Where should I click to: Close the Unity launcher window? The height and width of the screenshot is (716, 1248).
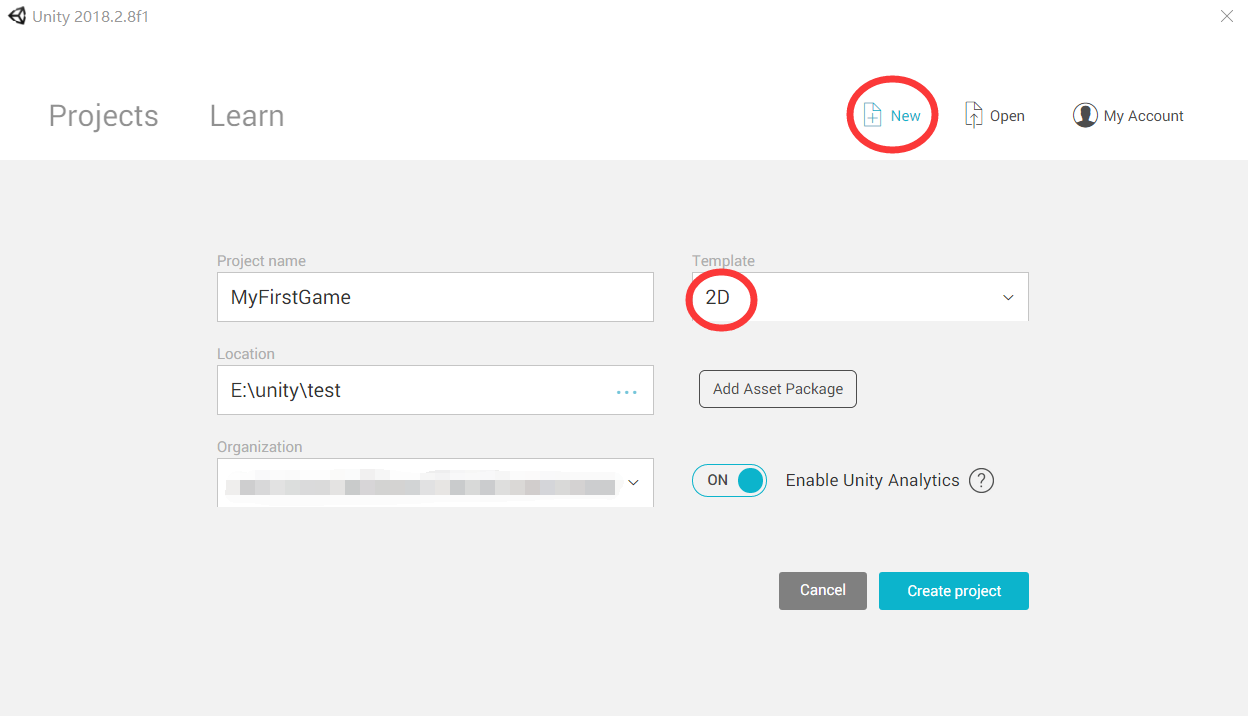click(1227, 16)
